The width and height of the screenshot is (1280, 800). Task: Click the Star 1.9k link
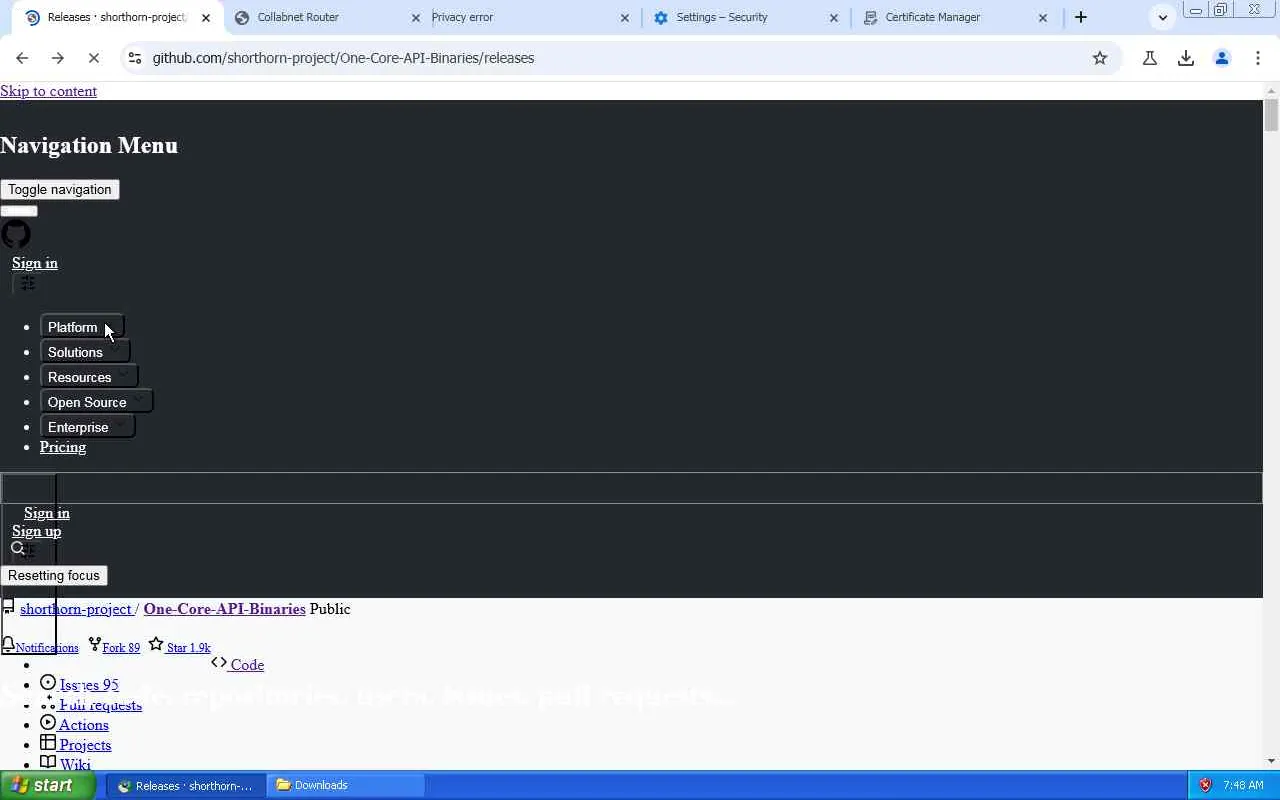(189, 648)
